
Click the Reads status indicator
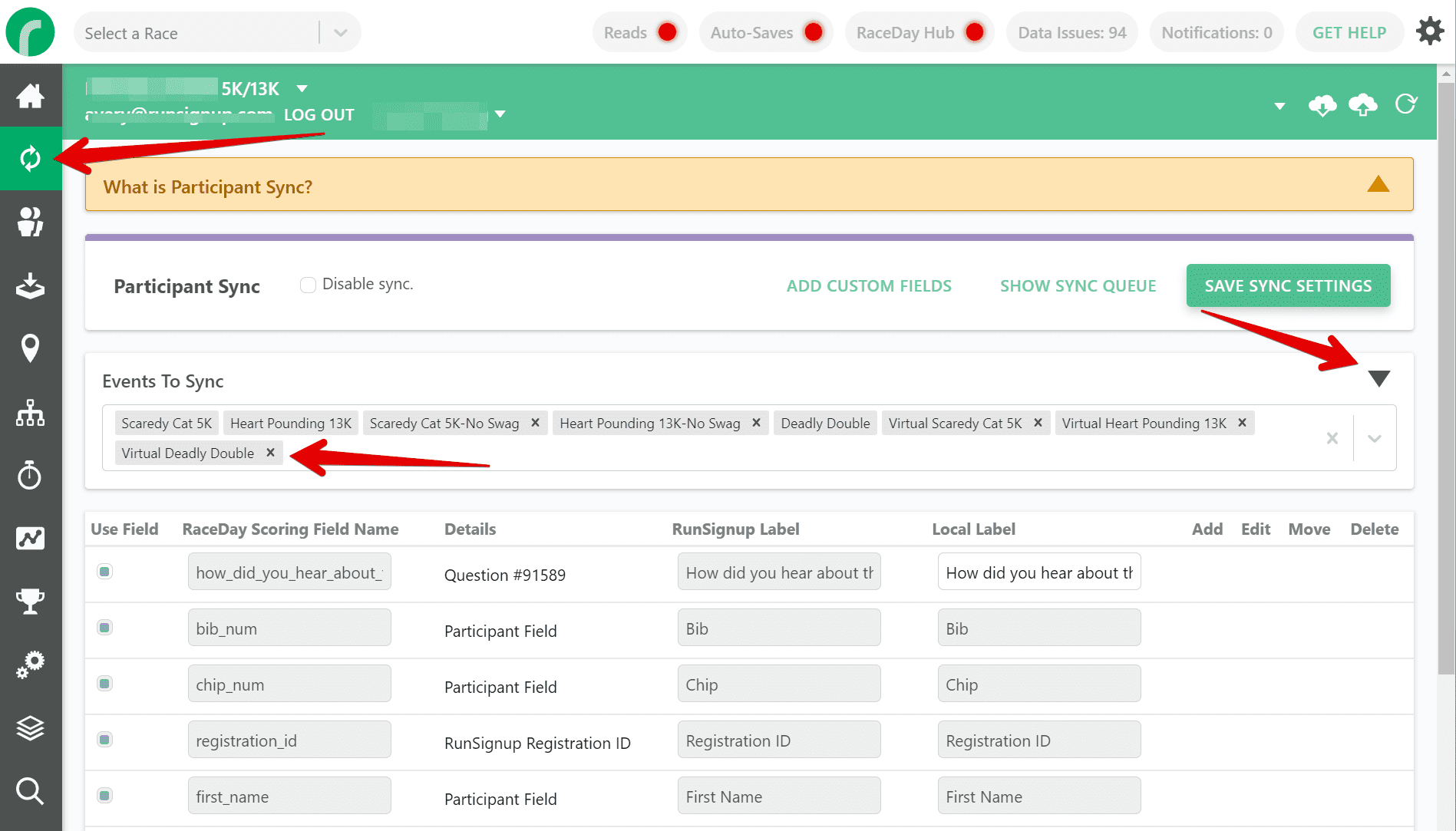pyautogui.click(x=640, y=32)
